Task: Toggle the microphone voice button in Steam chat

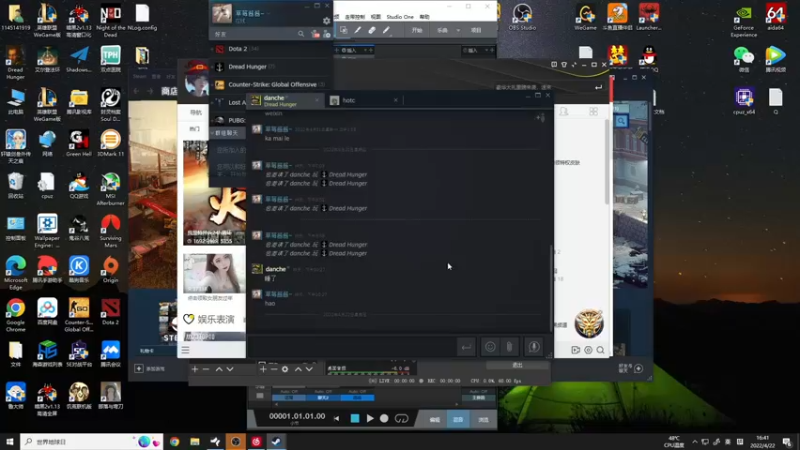Action: [534, 347]
